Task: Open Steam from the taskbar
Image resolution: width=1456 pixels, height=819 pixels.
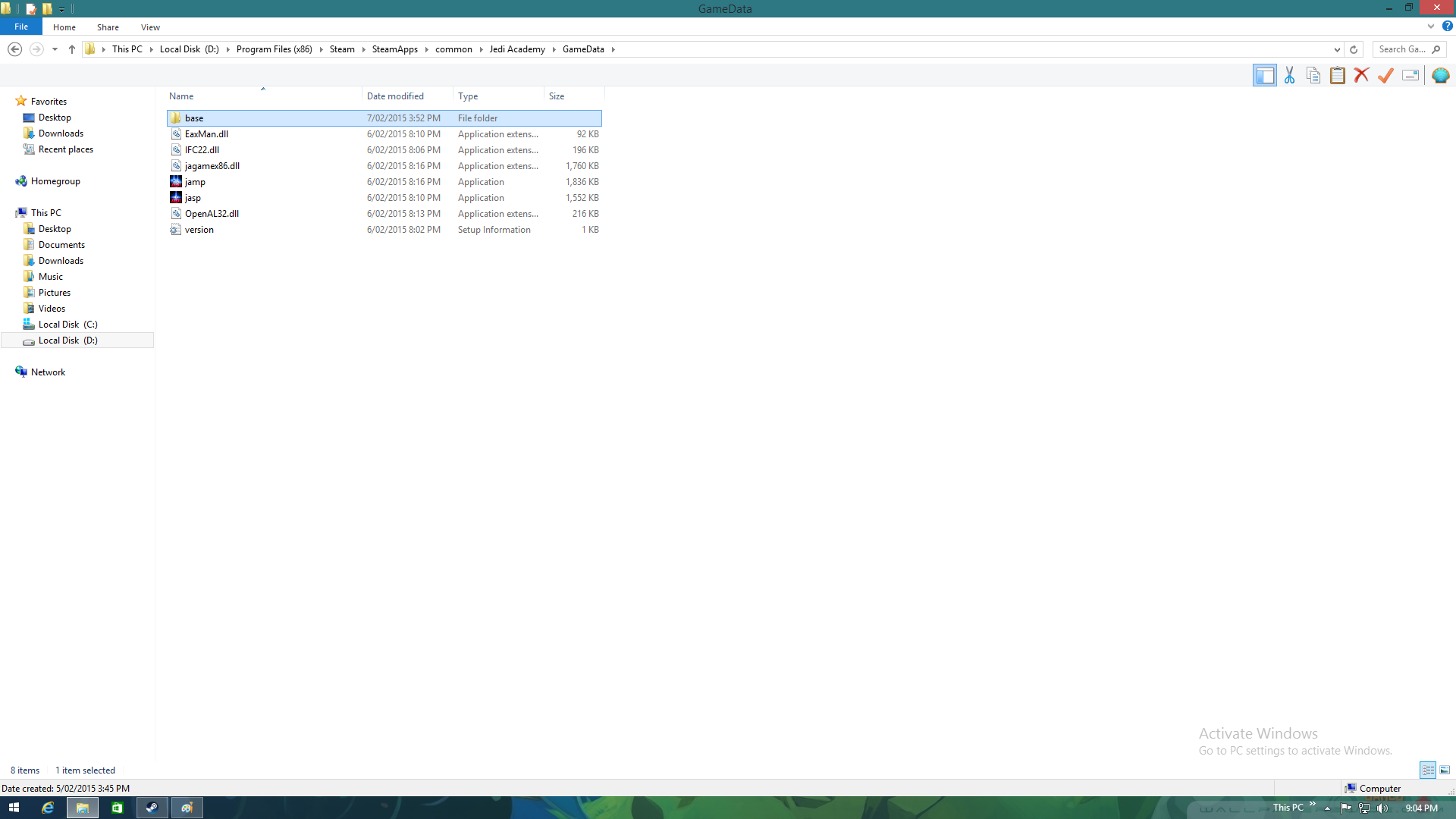Action: tap(152, 808)
